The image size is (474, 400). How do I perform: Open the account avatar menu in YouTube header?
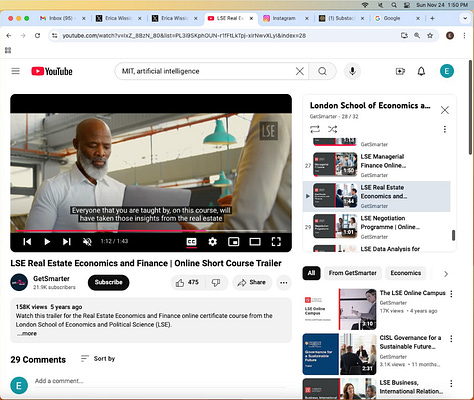(x=447, y=71)
